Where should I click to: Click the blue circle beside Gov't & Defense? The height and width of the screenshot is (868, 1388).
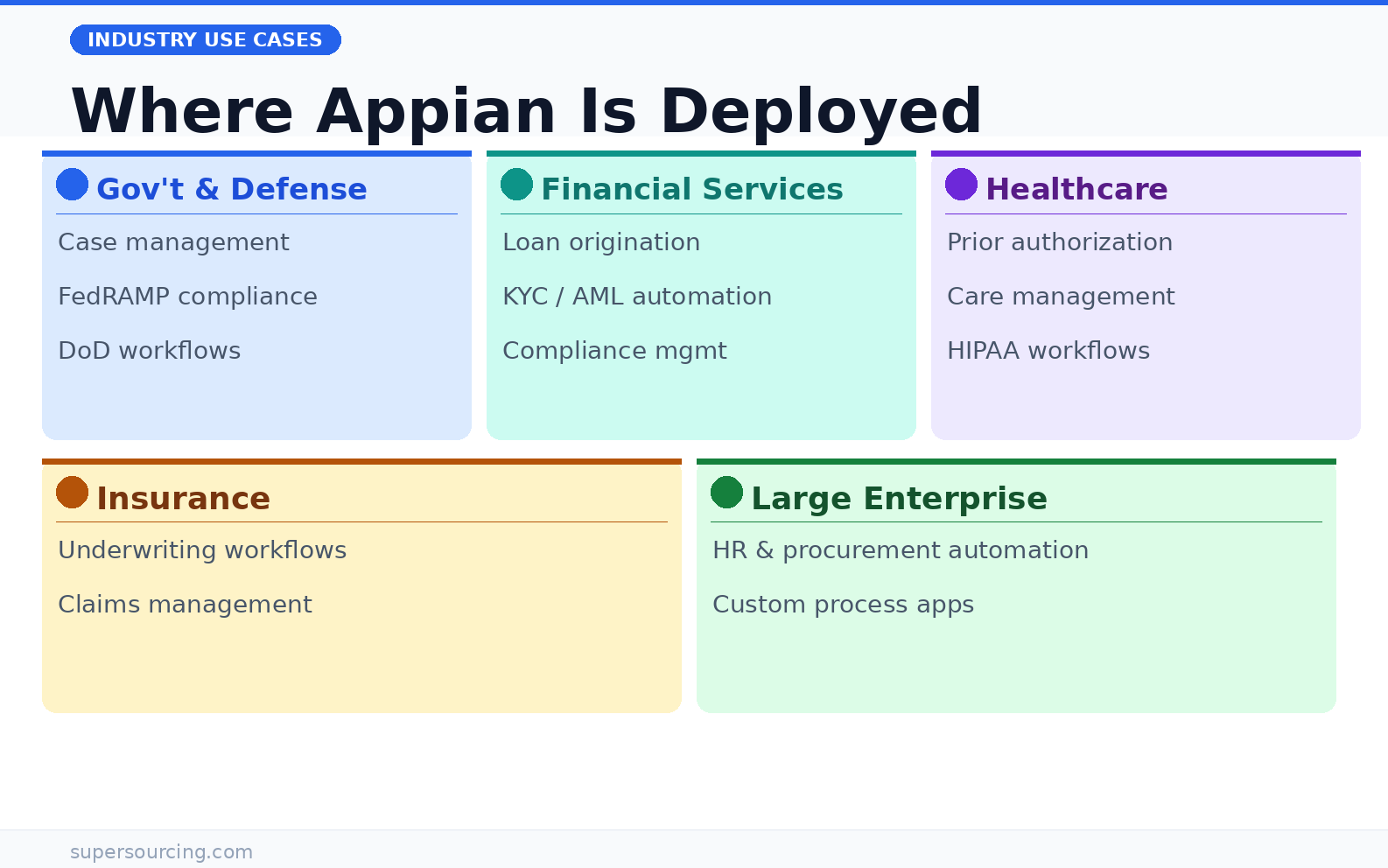click(x=72, y=185)
